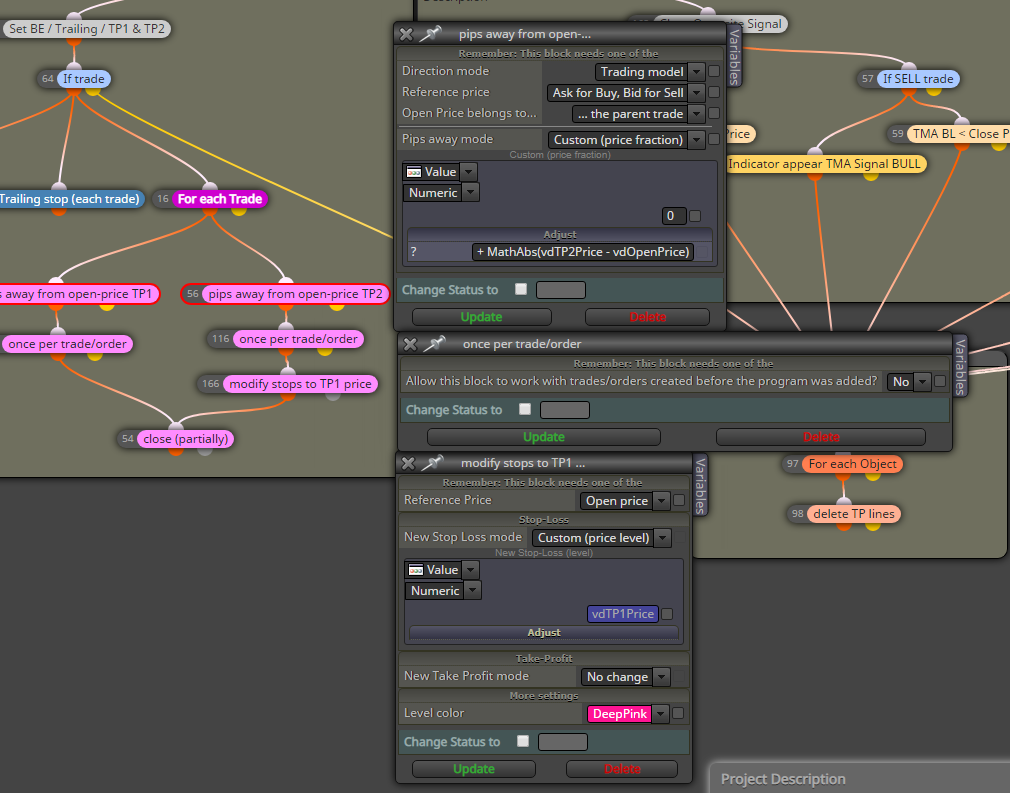
Task: Toggle checkbox next to Pips away mode
Action: 714,139
